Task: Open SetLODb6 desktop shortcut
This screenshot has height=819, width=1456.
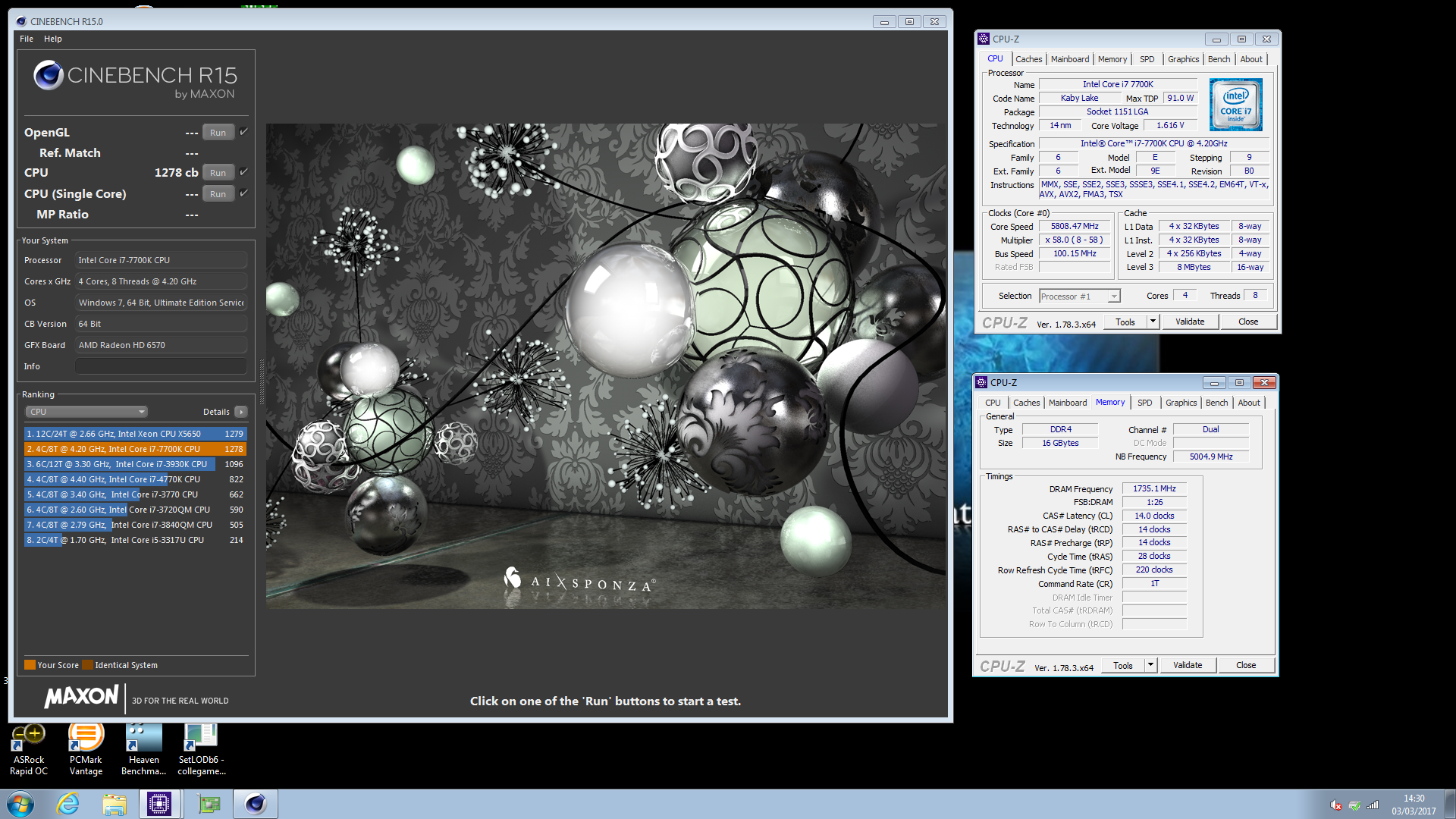Action: (201, 749)
